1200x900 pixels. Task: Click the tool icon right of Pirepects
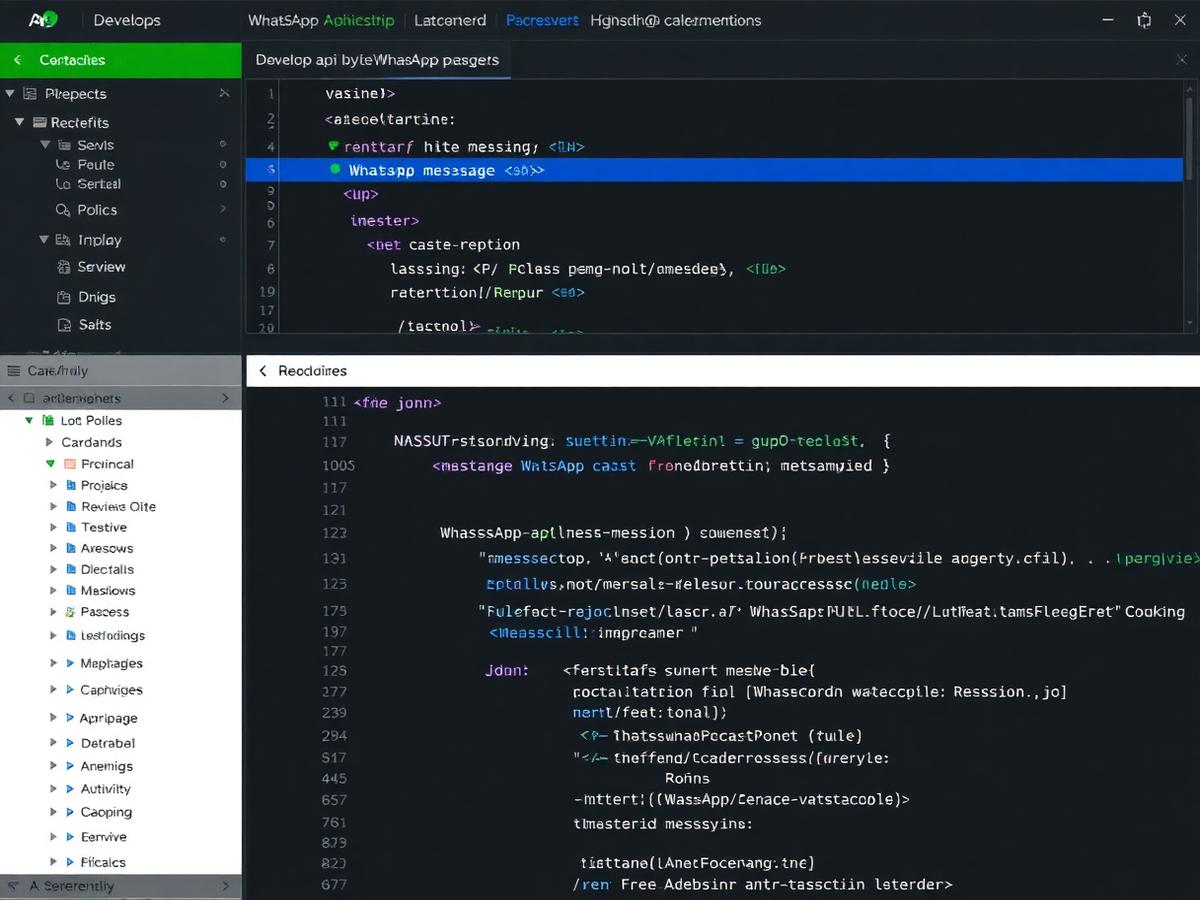point(223,93)
